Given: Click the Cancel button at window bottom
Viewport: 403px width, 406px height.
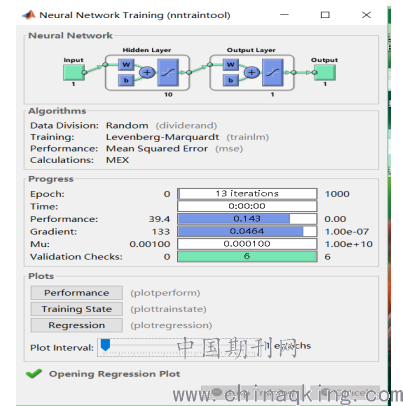Looking at the screenshot, I should pos(345,393).
